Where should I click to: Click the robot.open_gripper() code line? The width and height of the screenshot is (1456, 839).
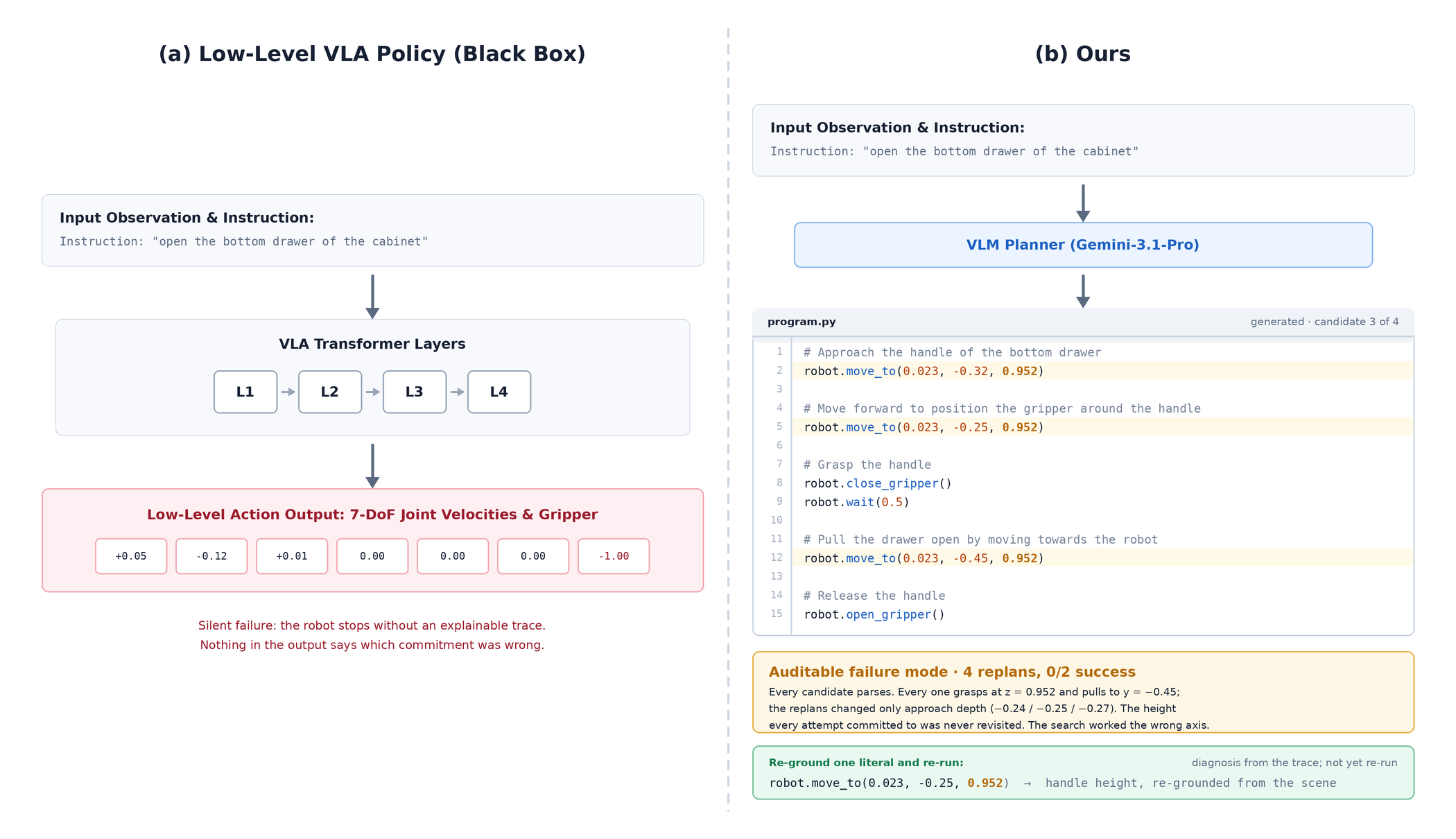point(874,614)
